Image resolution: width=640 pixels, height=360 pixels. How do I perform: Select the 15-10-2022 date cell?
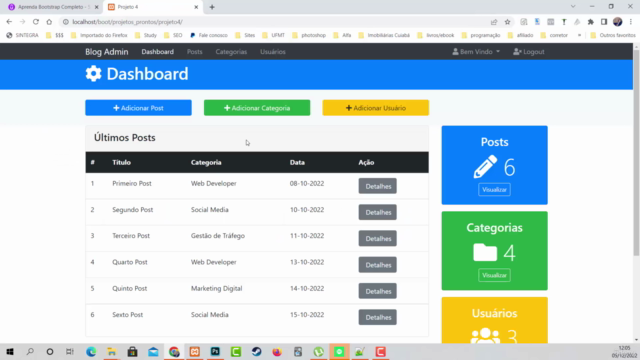(307, 315)
